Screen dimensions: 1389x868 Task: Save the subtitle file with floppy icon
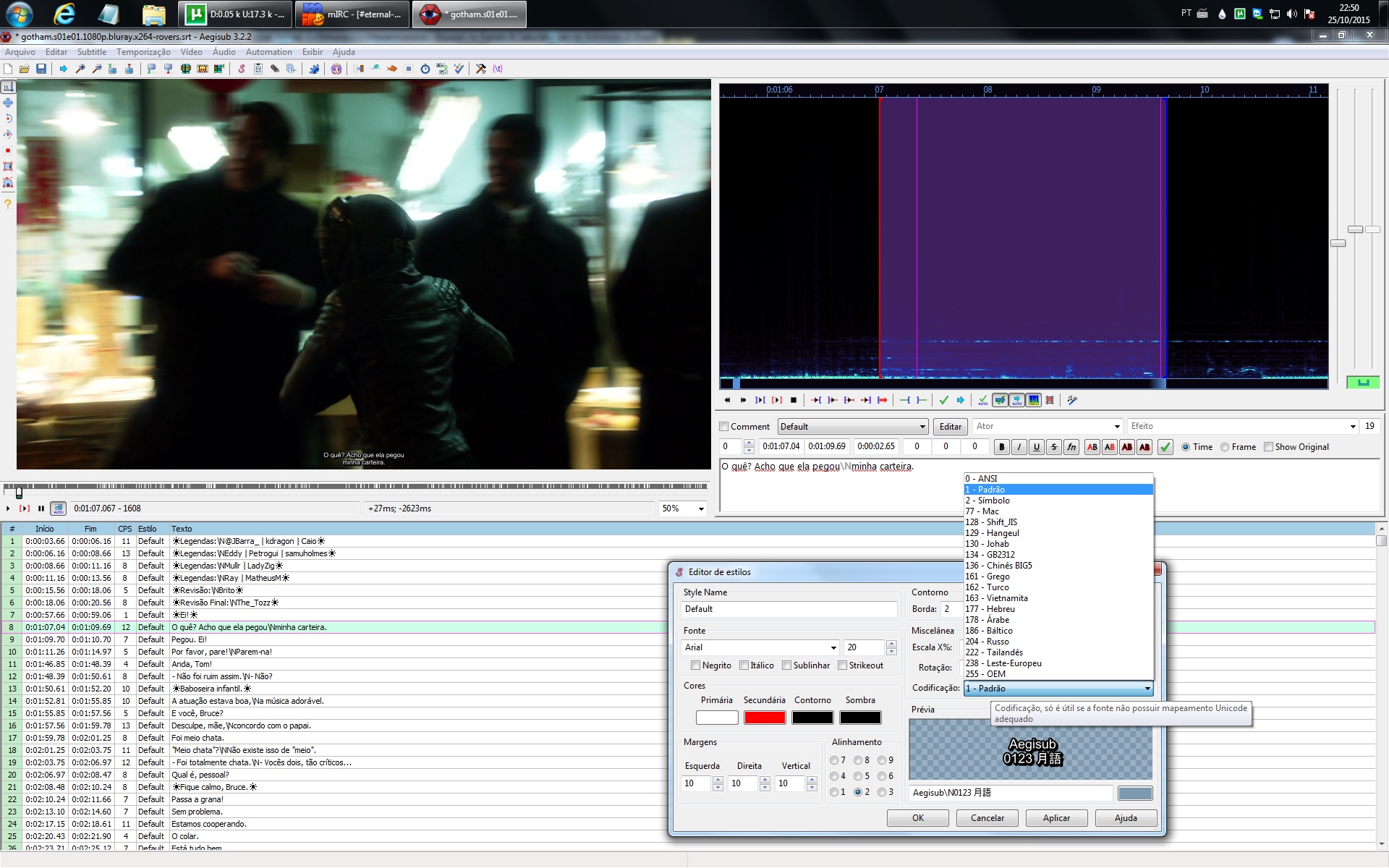[41, 69]
